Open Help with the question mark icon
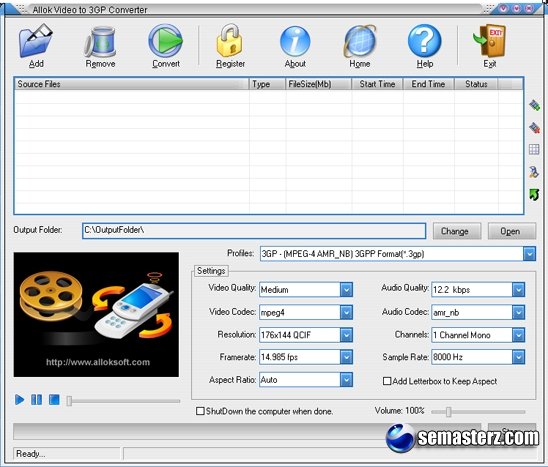 pos(425,41)
